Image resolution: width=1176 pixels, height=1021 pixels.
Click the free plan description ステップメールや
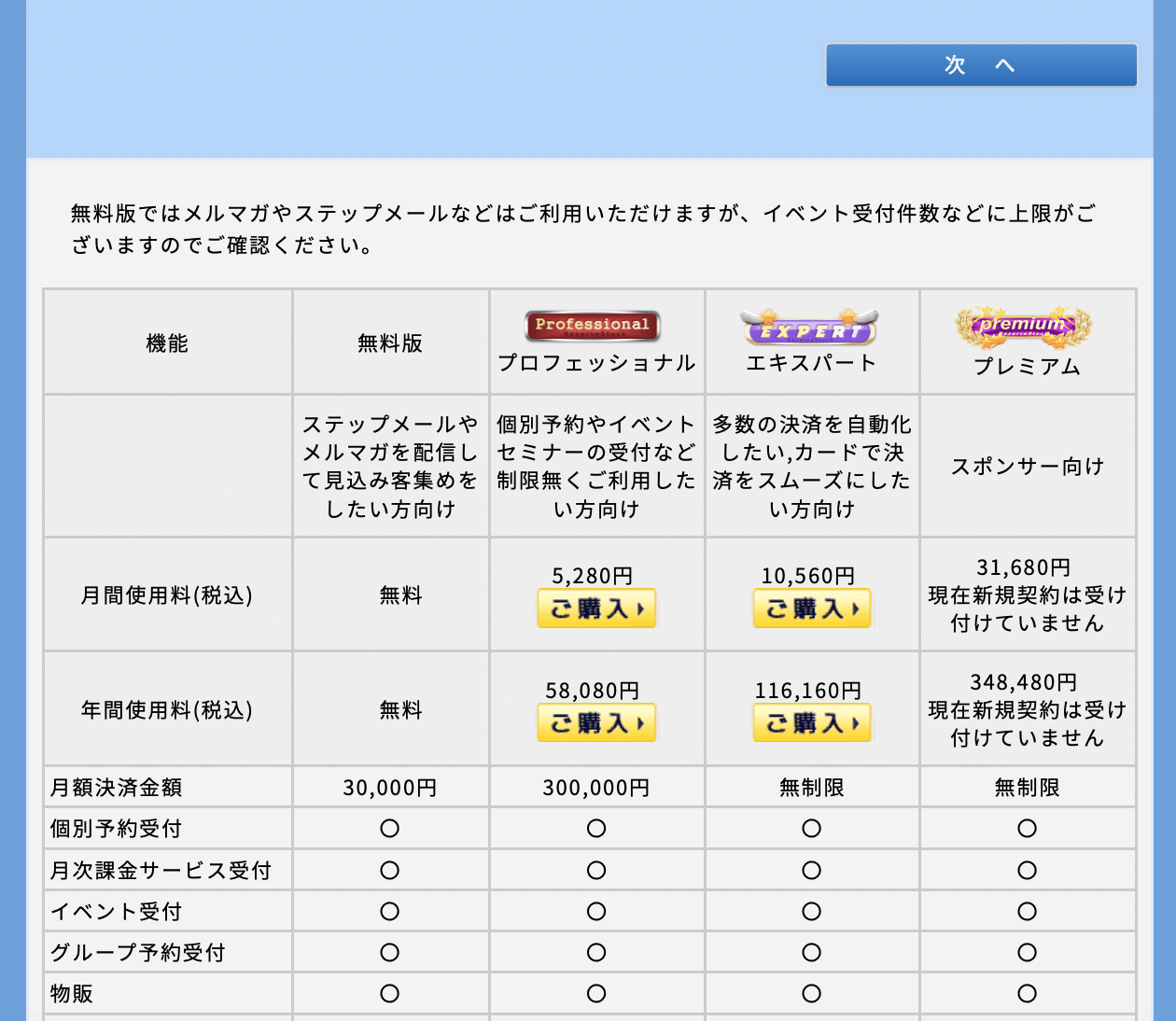point(390,467)
